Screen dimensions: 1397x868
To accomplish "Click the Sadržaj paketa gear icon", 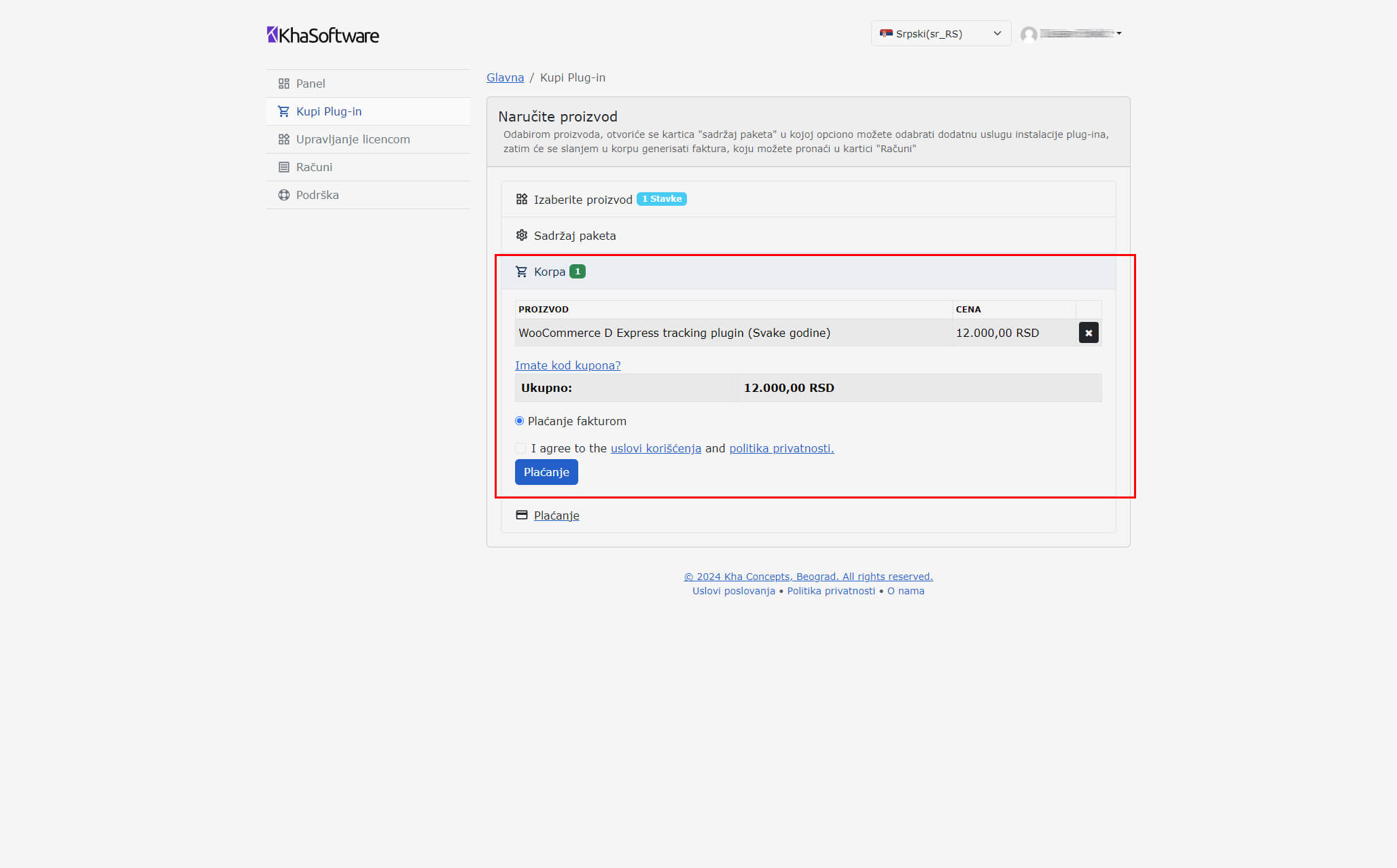I will pyautogui.click(x=522, y=235).
